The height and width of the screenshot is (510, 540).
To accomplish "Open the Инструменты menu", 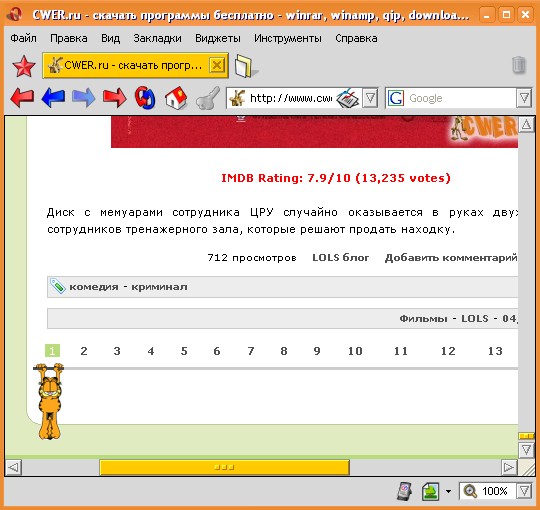I will [288, 38].
